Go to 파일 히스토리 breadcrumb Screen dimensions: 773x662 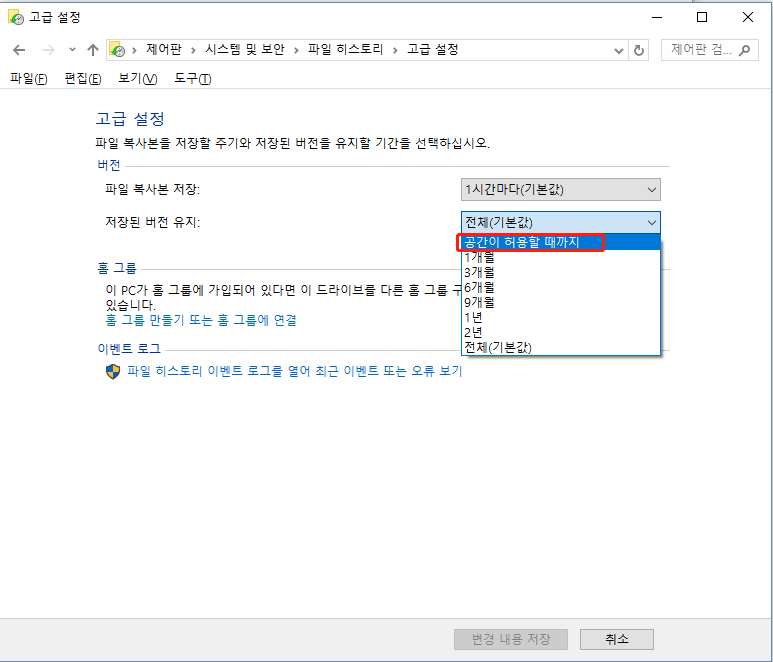[x=346, y=49]
